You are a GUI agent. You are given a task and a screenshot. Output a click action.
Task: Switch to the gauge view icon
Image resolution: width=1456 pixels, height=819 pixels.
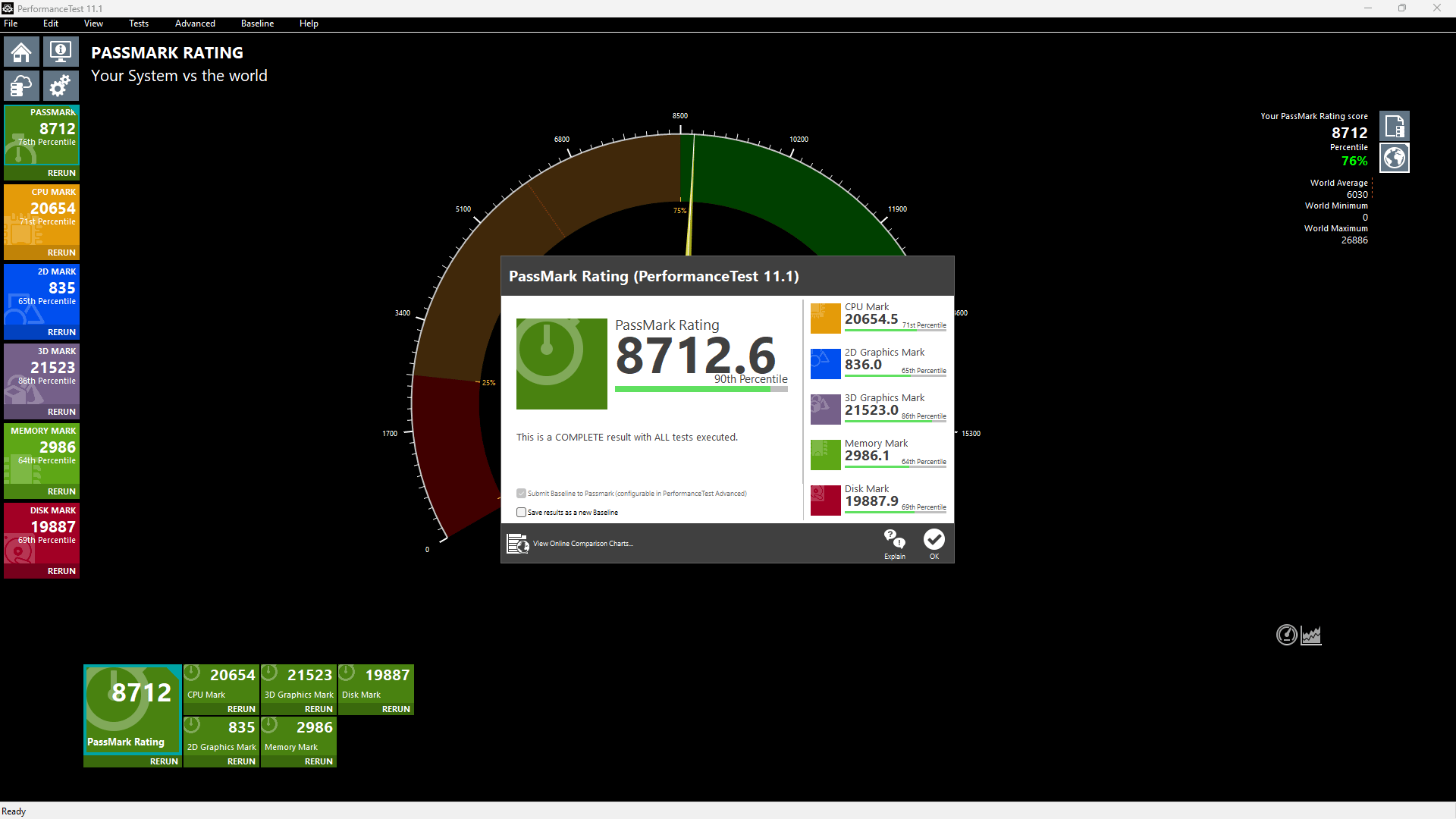coord(1287,635)
